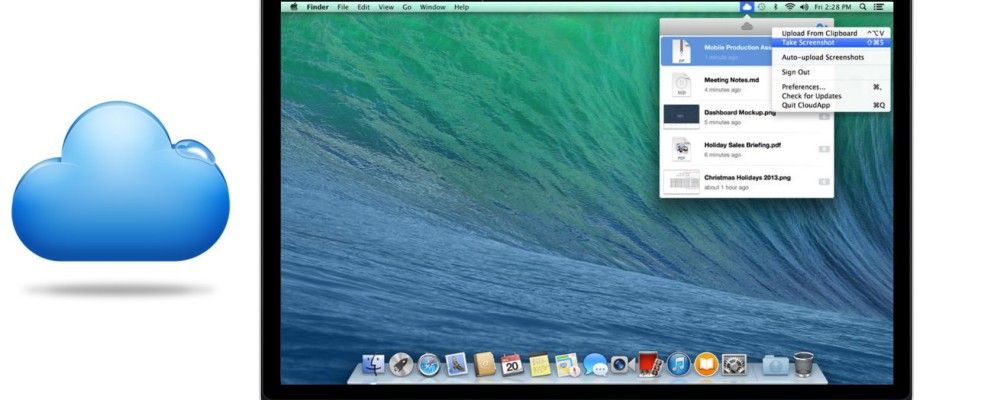This screenshot has width=994, height=400.
Task: Click Check for Updates
Action: coord(811,96)
